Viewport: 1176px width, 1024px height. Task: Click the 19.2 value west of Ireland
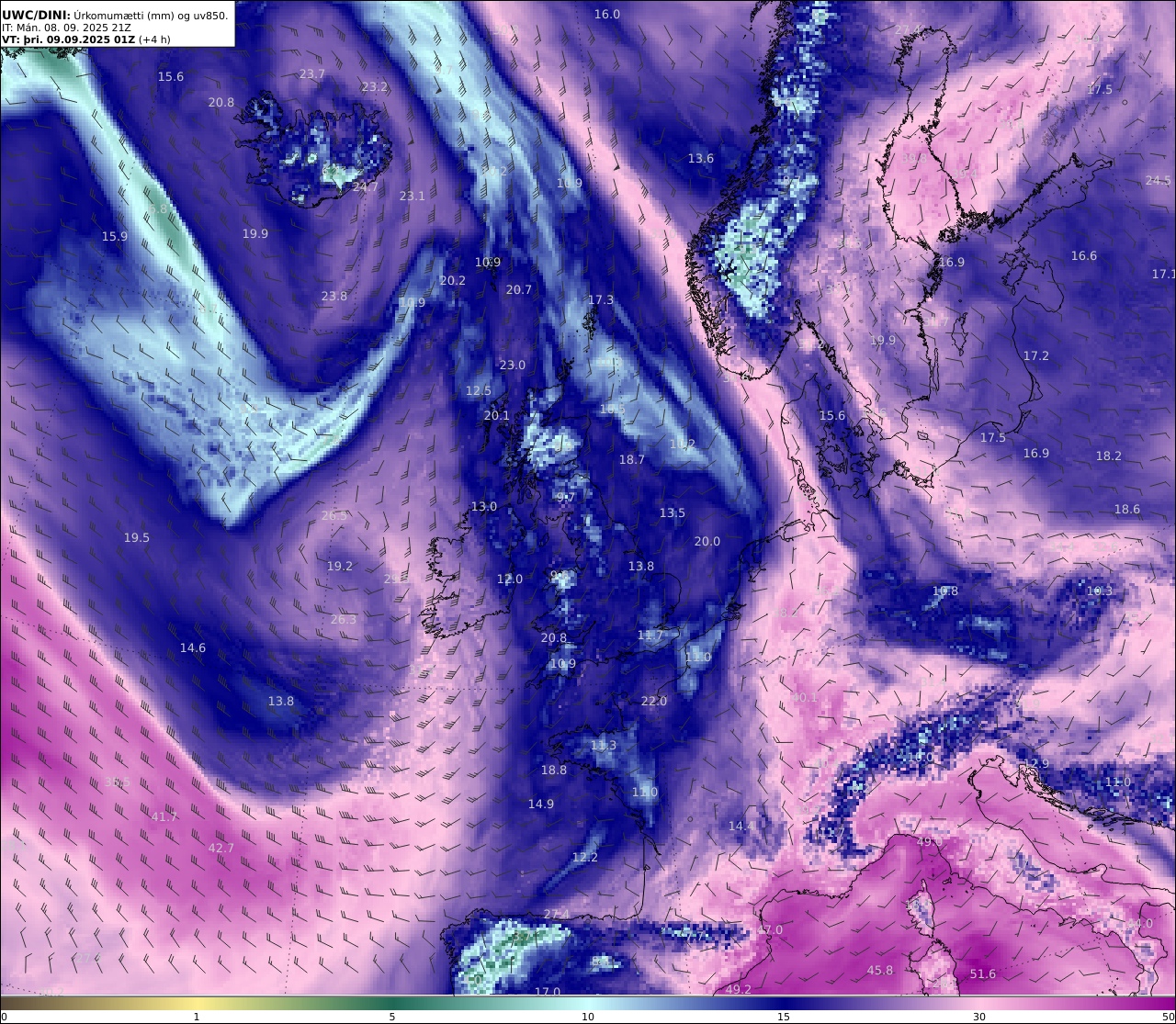340,566
